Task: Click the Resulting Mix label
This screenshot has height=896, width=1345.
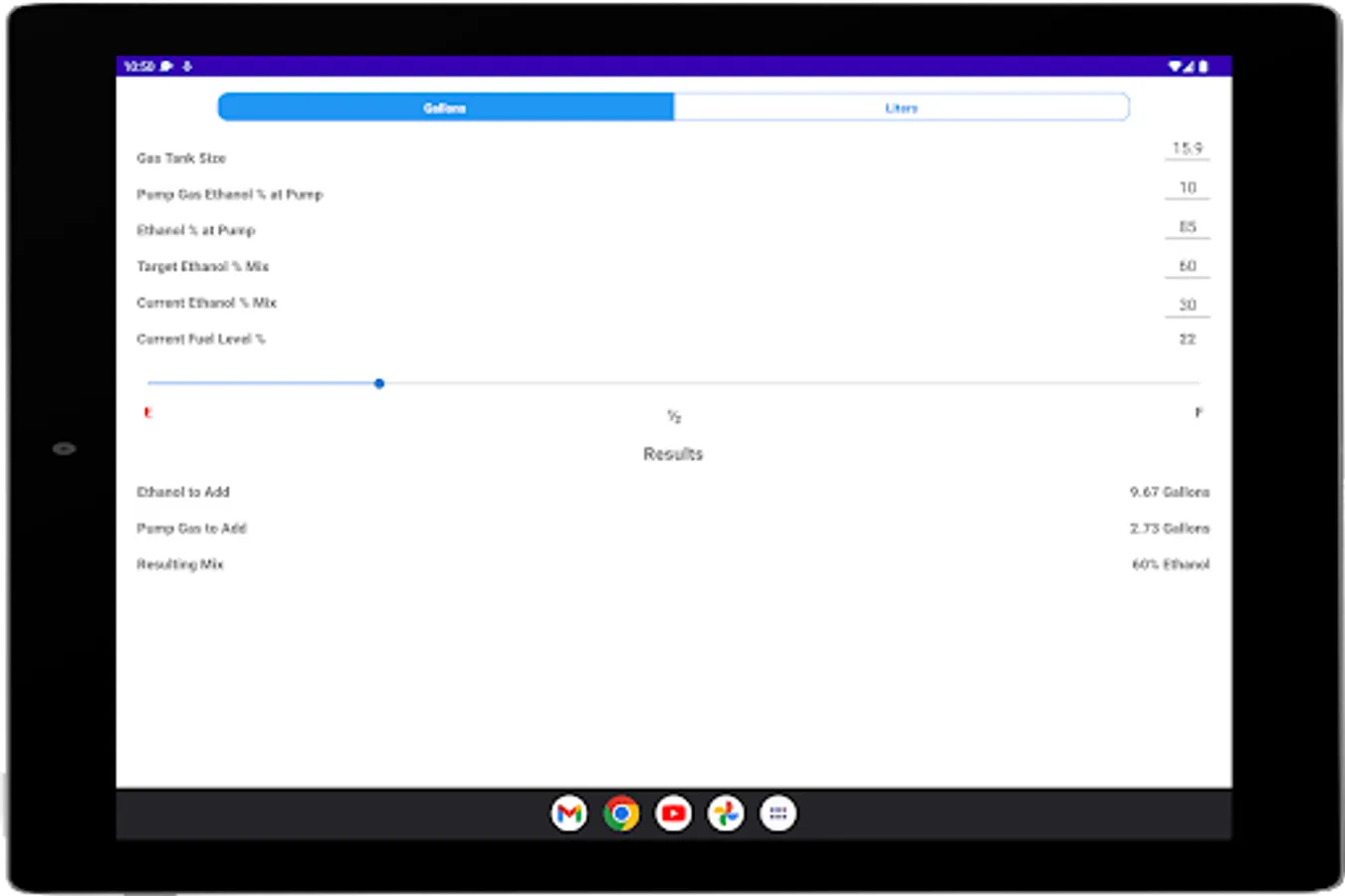Action: 180,564
